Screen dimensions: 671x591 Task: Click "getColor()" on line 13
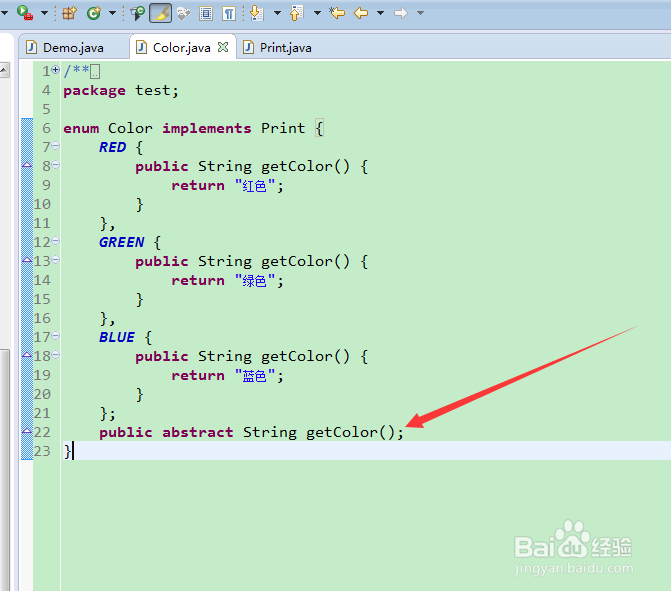pos(305,261)
